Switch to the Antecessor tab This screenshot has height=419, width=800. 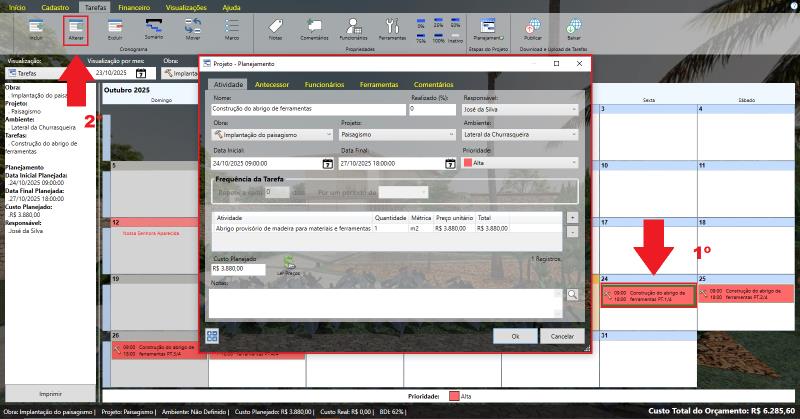272,85
